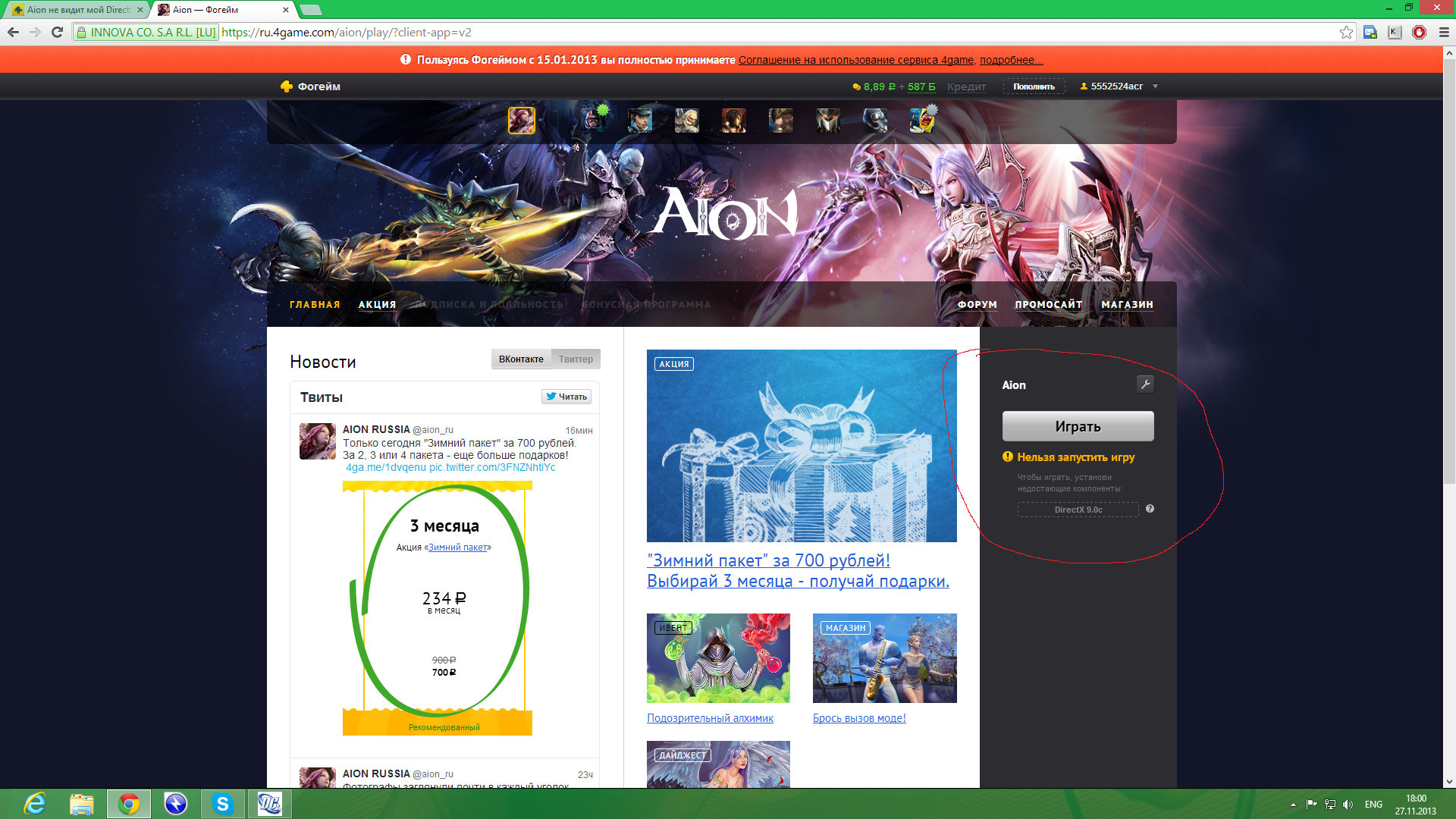Open the АКЦИЯ menu item
The image size is (1456, 819).
pyautogui.click(x=377, y=305)
